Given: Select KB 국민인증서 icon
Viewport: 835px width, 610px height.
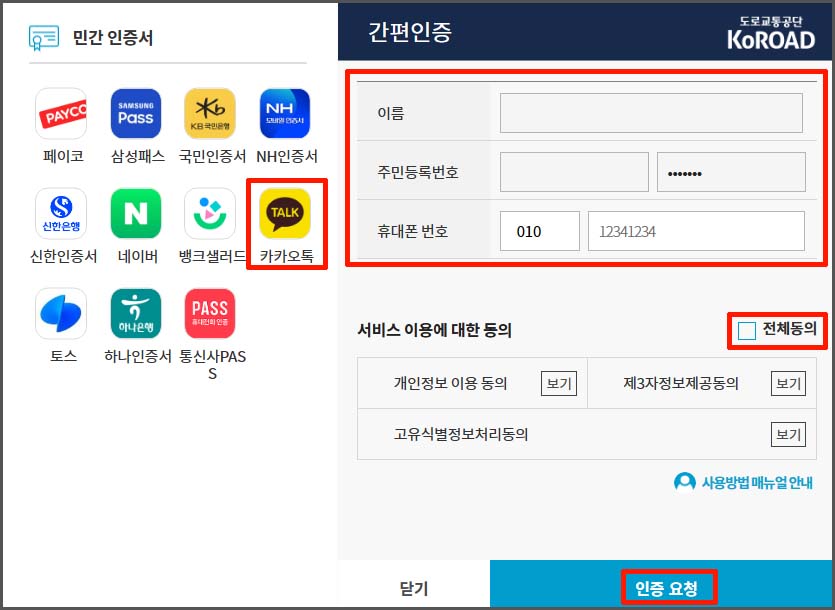Looking at the screenshot, I should tap(210, 113).
